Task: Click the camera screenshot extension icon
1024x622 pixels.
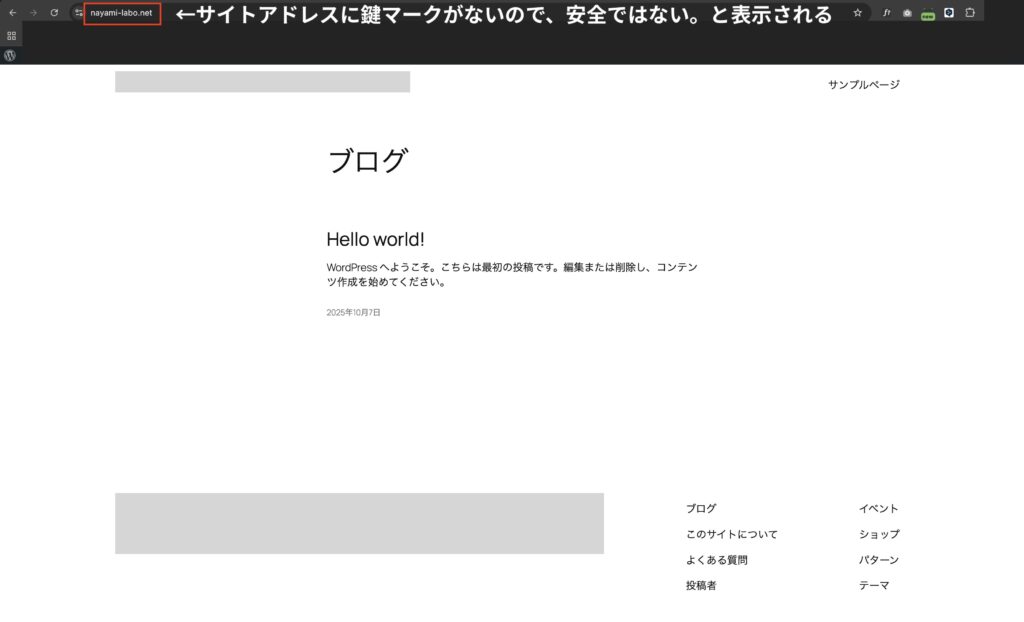Action: point(907,13)
